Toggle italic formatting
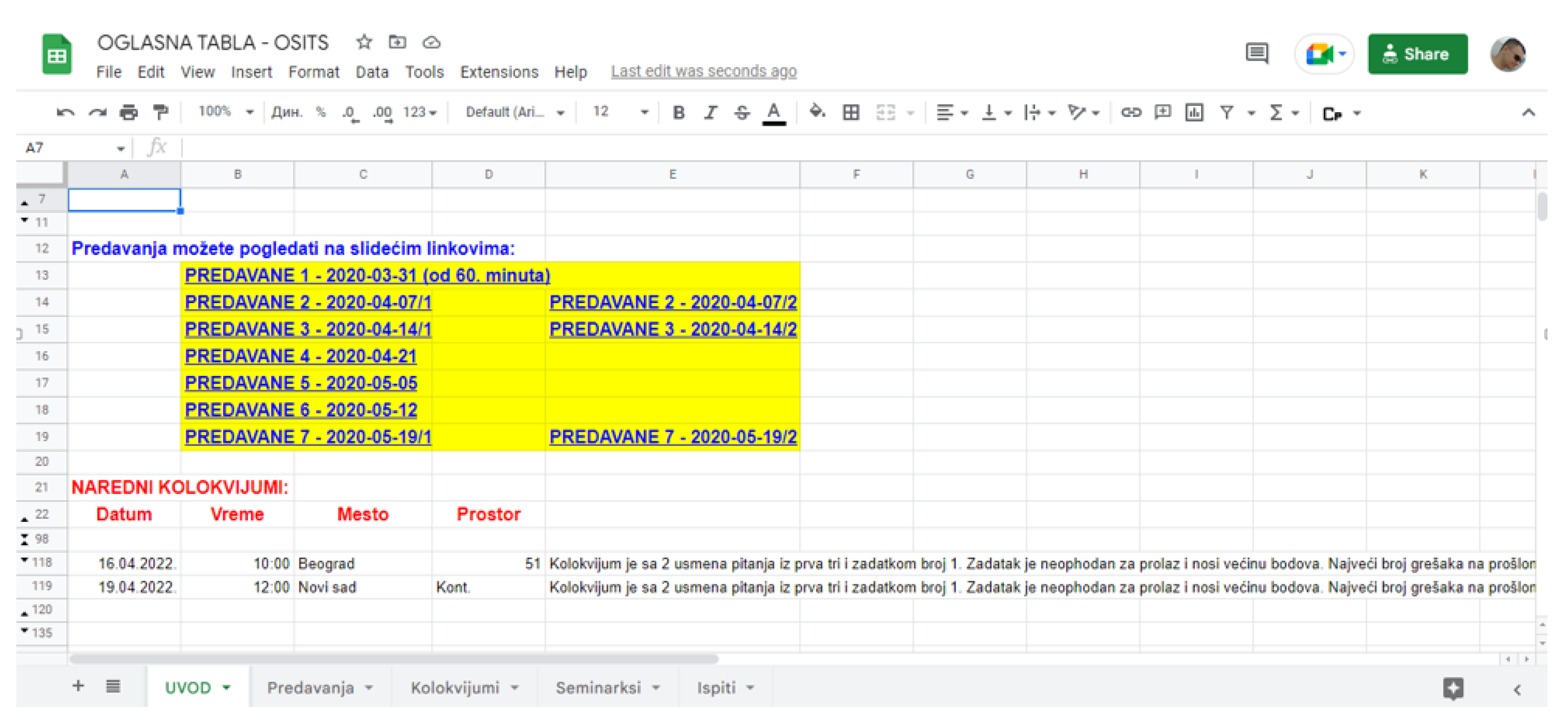 coord(711,113)
